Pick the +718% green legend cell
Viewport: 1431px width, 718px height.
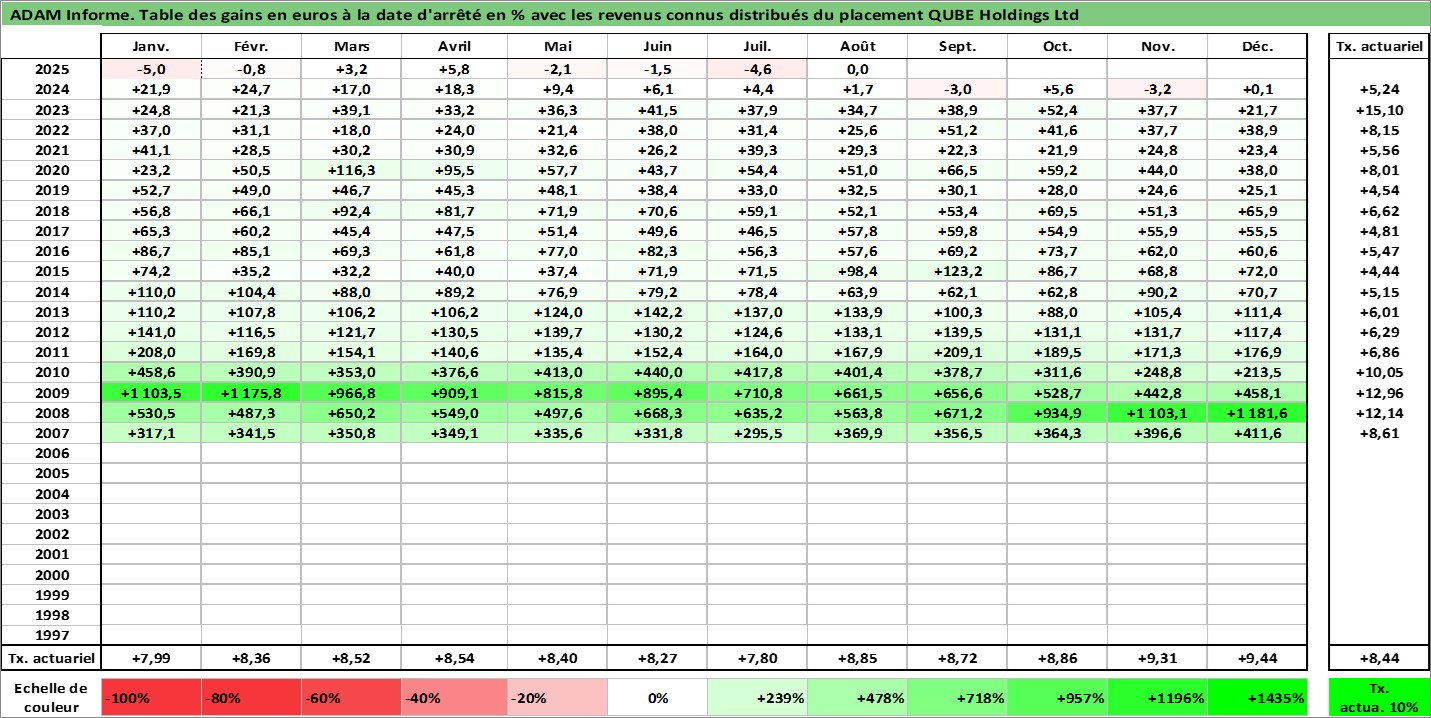click(x=957, y=697)
